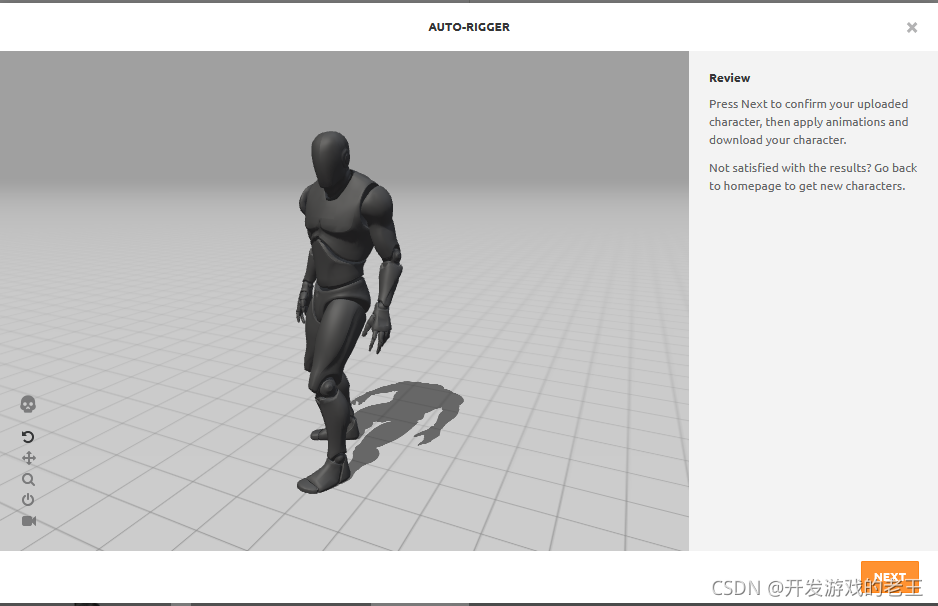Viewport: 938px width, 606px height.
Task: Select the pan move arrows tool
Action: tap(29, 458)
